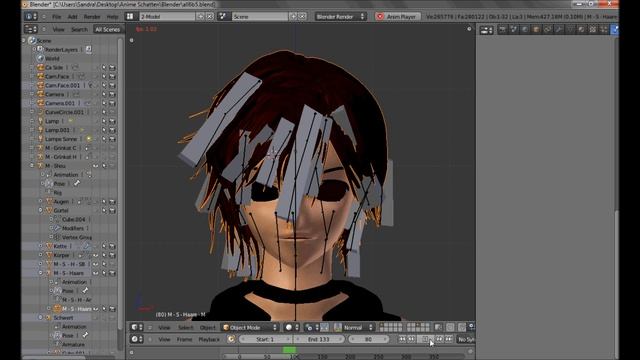Open the outliner Search menu
The image size is (640, 360).
pyautogui.click(x=79, y=29)
